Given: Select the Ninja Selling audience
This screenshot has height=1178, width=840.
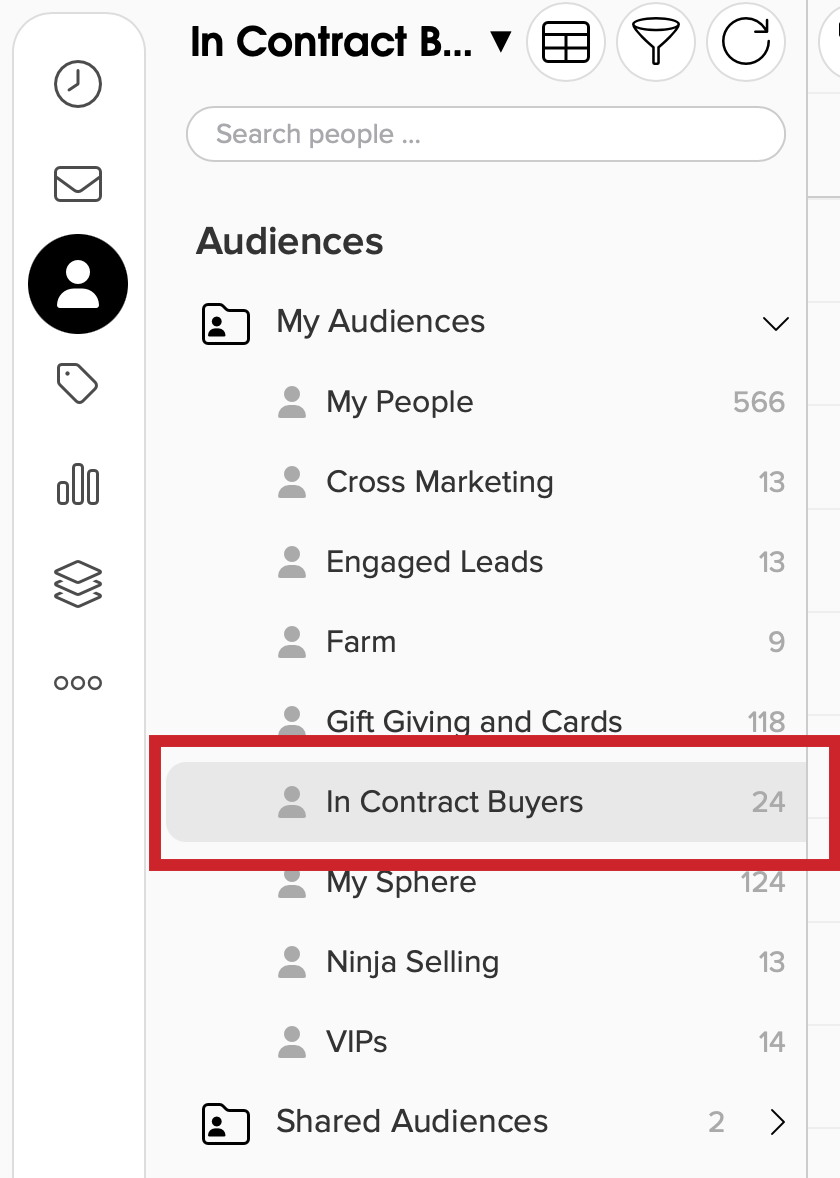Looking at the screenshot, I should click(412, 961).
